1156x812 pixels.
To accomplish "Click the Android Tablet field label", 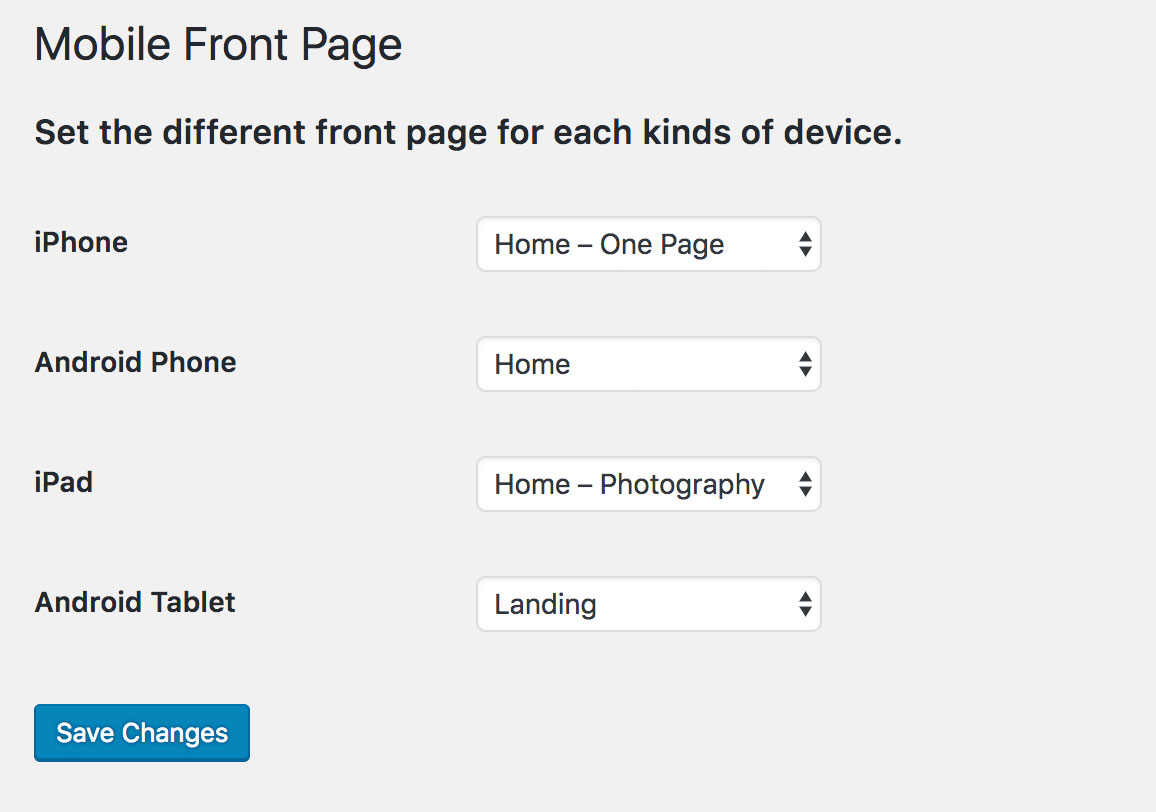I will [x=135, y=602].
